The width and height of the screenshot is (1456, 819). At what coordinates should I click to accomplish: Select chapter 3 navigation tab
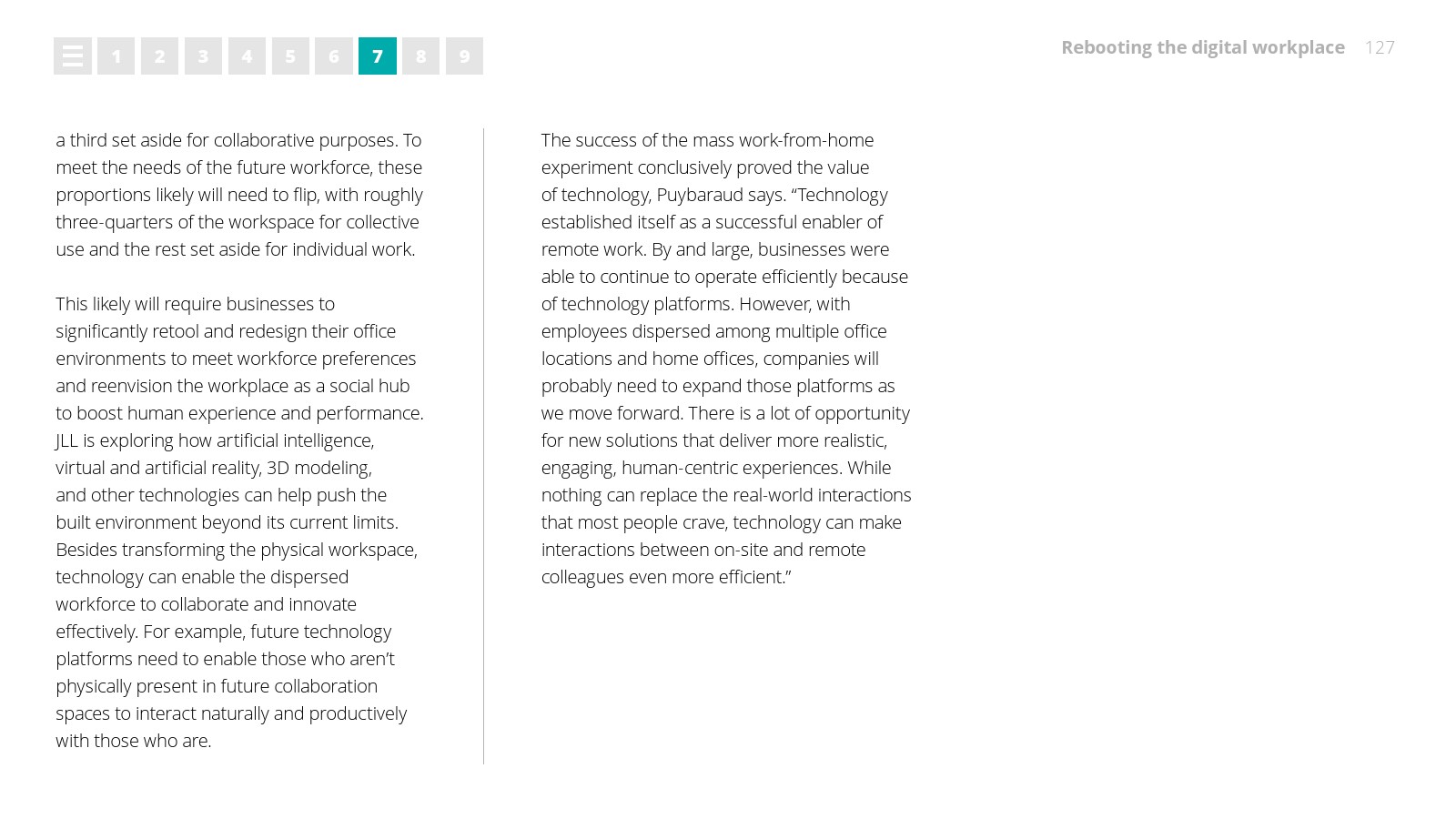[203, 56]
